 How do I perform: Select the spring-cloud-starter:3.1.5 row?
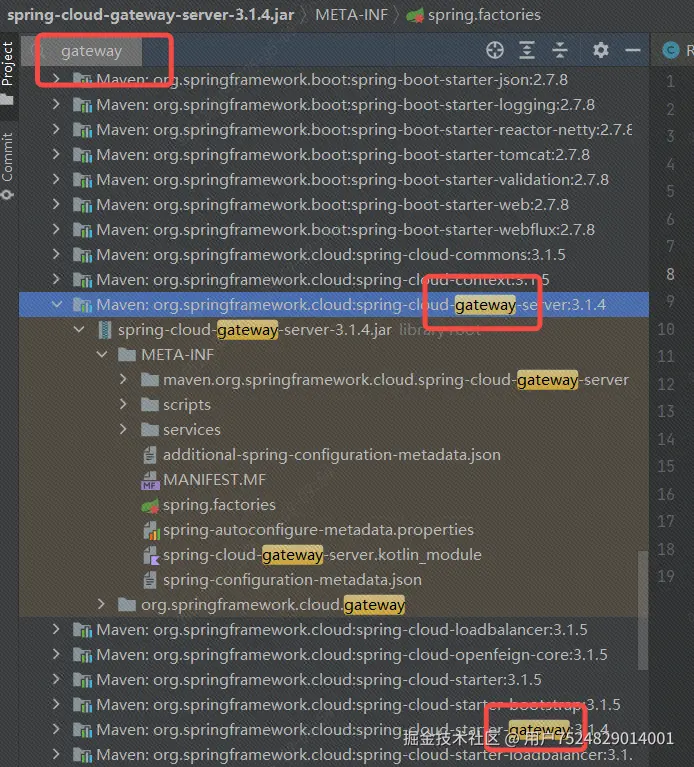tap(334, 679)
